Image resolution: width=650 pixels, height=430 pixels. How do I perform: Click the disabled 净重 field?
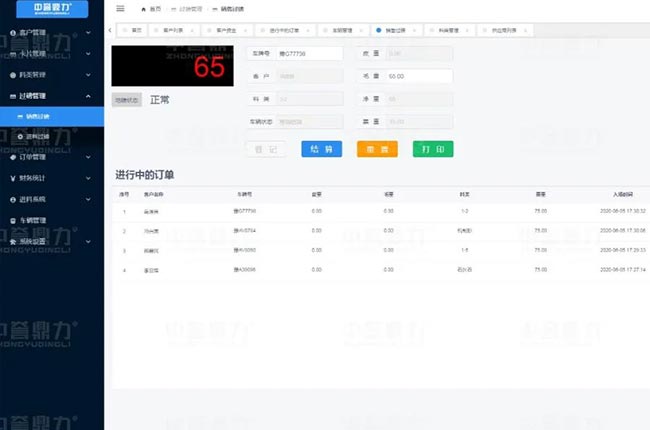pos(419,99)
